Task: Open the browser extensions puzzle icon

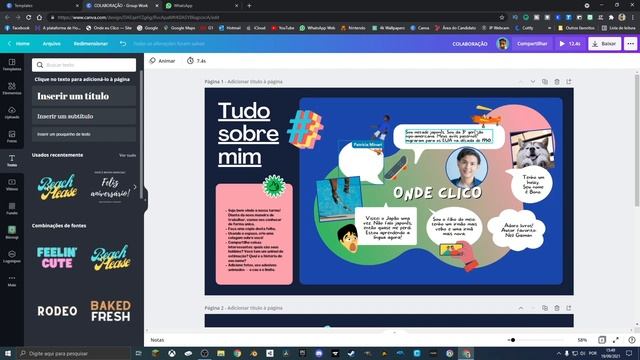Action: coord(611,18)
